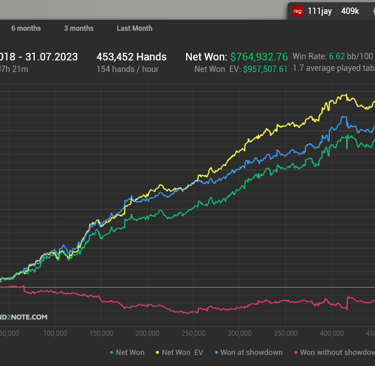Click the 250,000 x-axis label

(193, 333)
